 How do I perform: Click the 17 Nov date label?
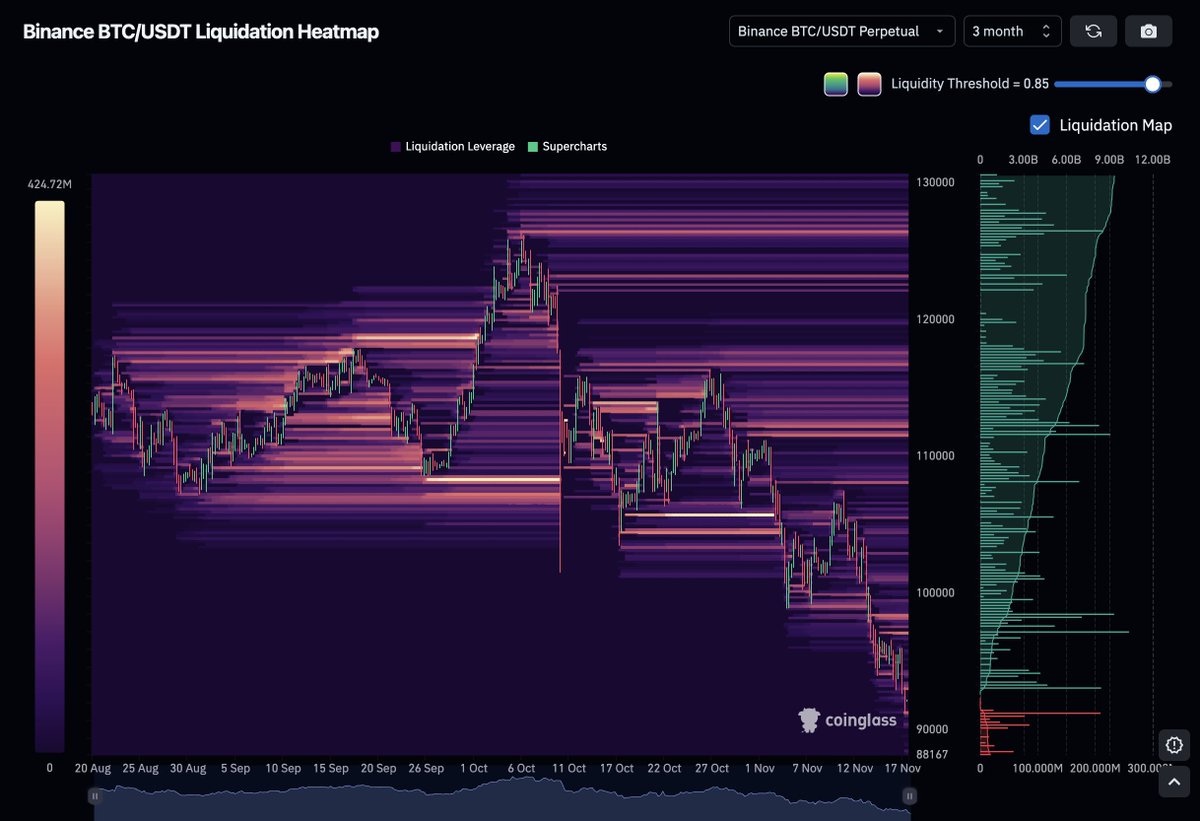pos(903,768)
